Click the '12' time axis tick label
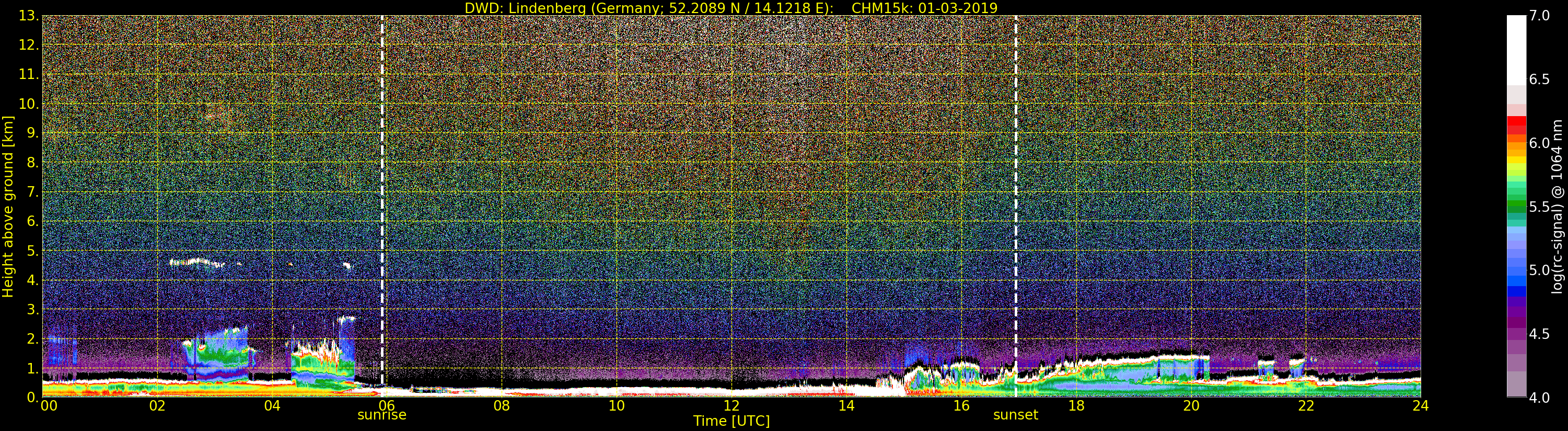Viewport: 1568px width, 431px height. (731, 406)
